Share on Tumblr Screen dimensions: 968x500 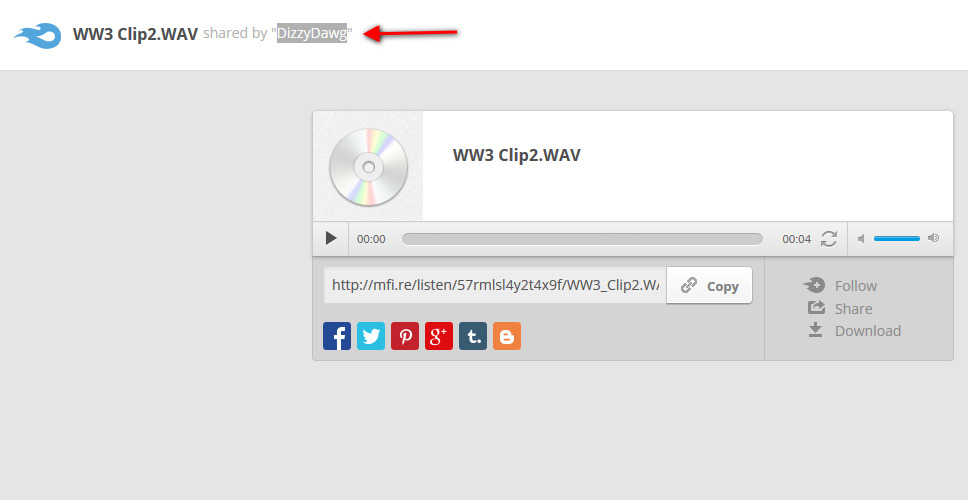(x=473, y=336)
